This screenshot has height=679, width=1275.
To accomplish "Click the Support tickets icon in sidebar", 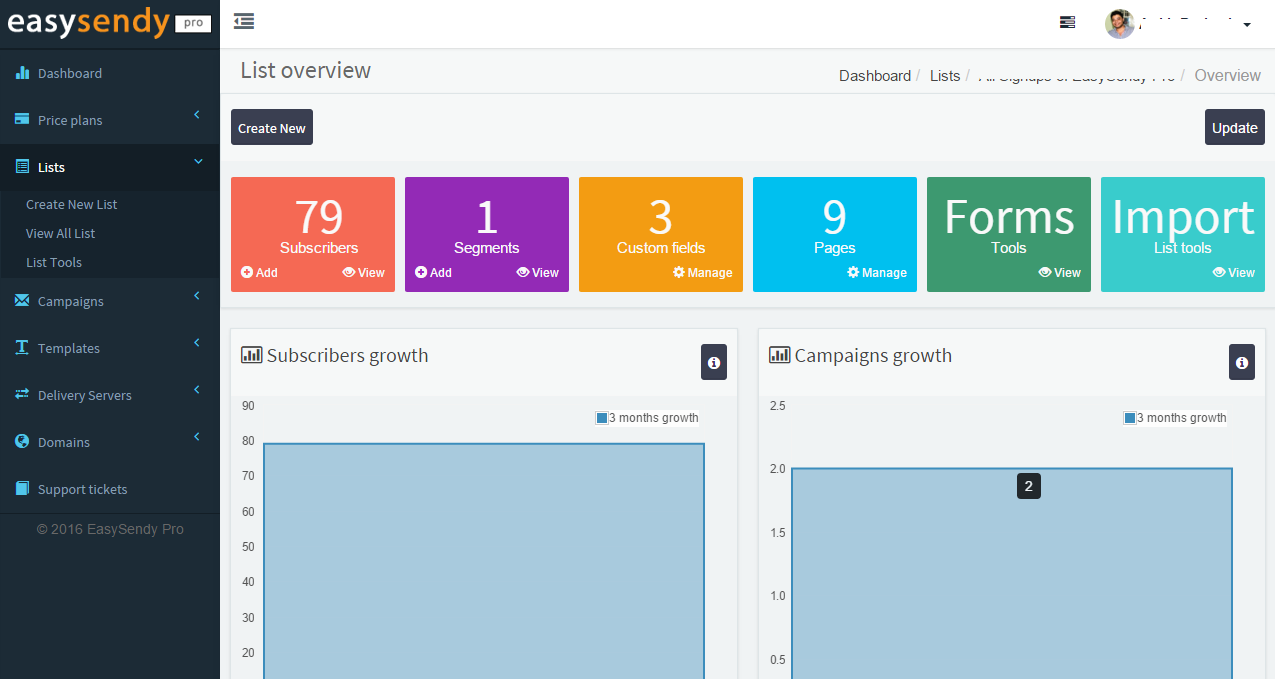I will (22, 489).
